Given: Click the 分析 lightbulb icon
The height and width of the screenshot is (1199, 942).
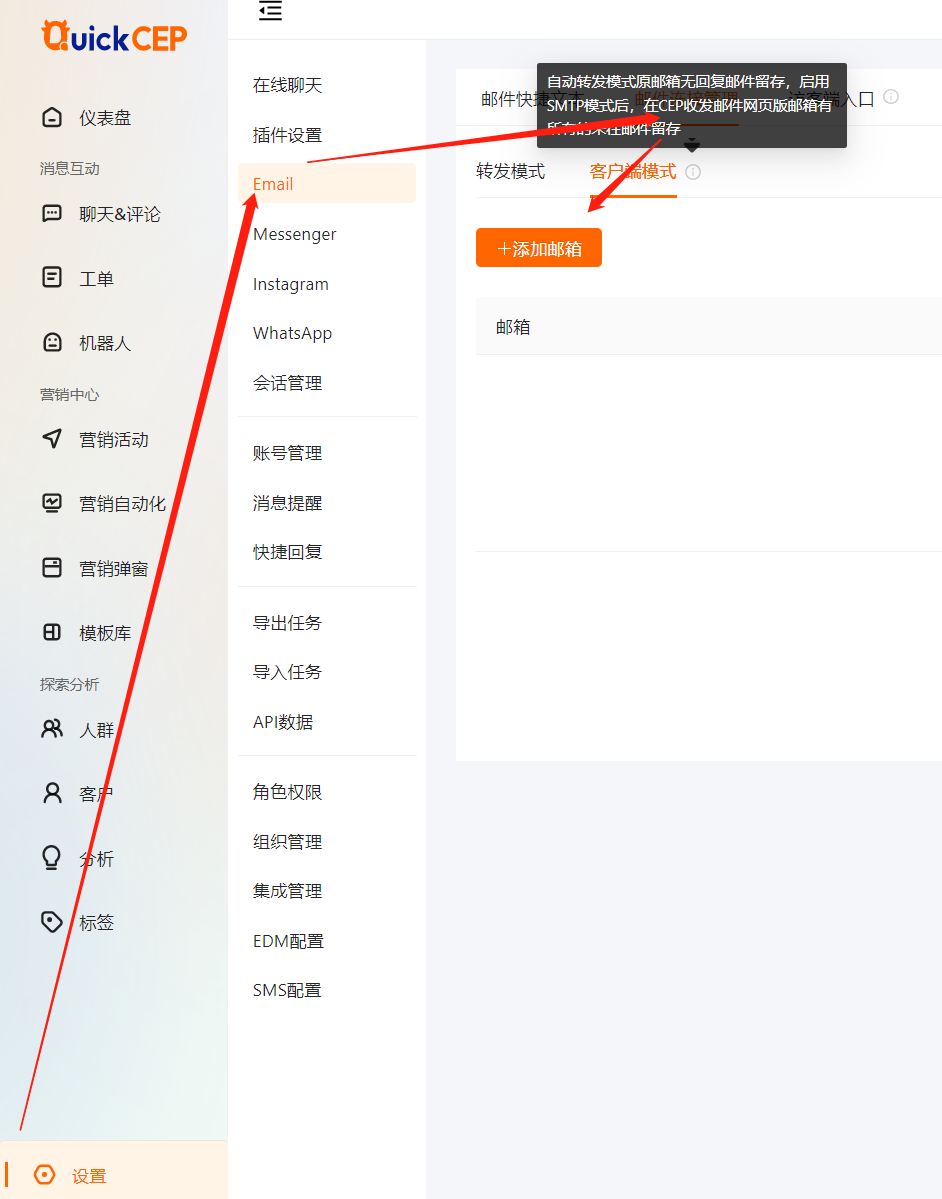Looking at the screenshot, I should pos(52,858).
